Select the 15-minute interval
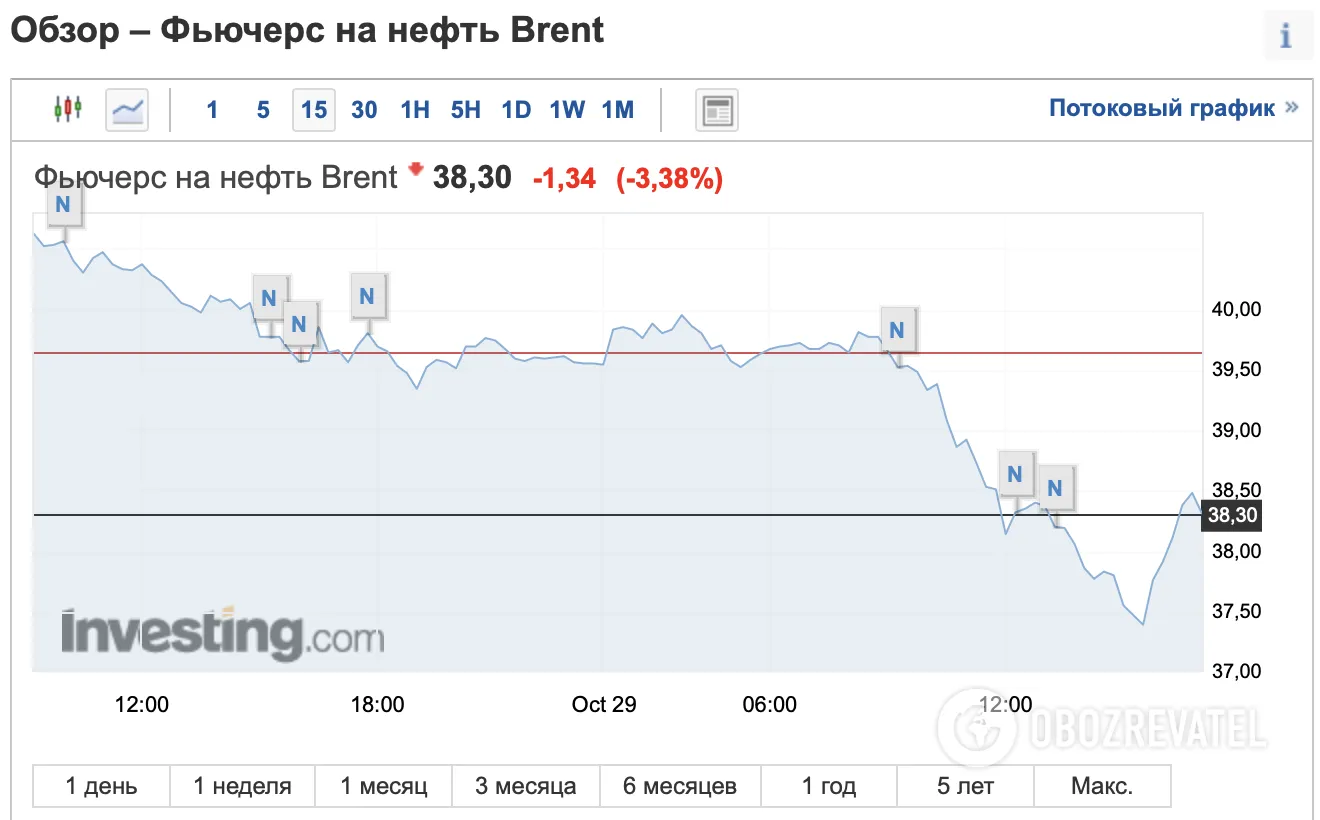 pos(314,110)
